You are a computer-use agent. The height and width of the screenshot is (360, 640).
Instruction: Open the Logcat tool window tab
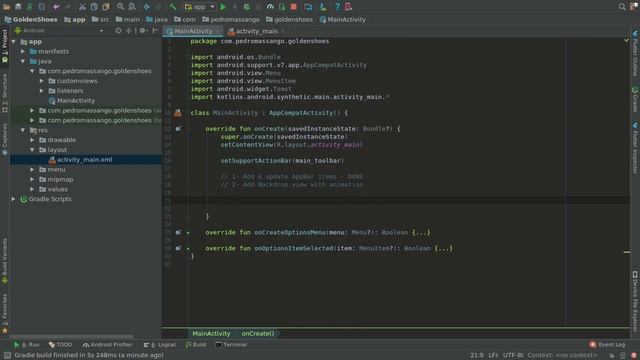160,345
